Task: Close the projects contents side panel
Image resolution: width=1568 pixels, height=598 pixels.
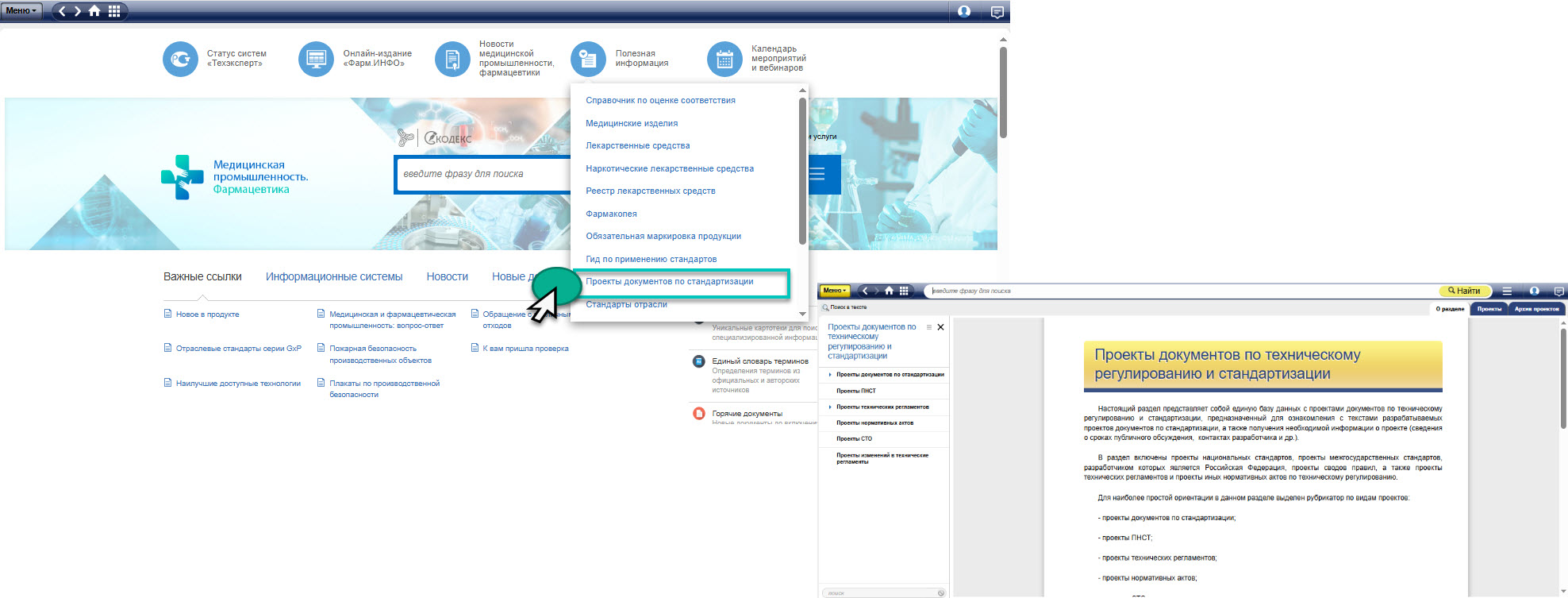Action: click(x=940, y=327)
